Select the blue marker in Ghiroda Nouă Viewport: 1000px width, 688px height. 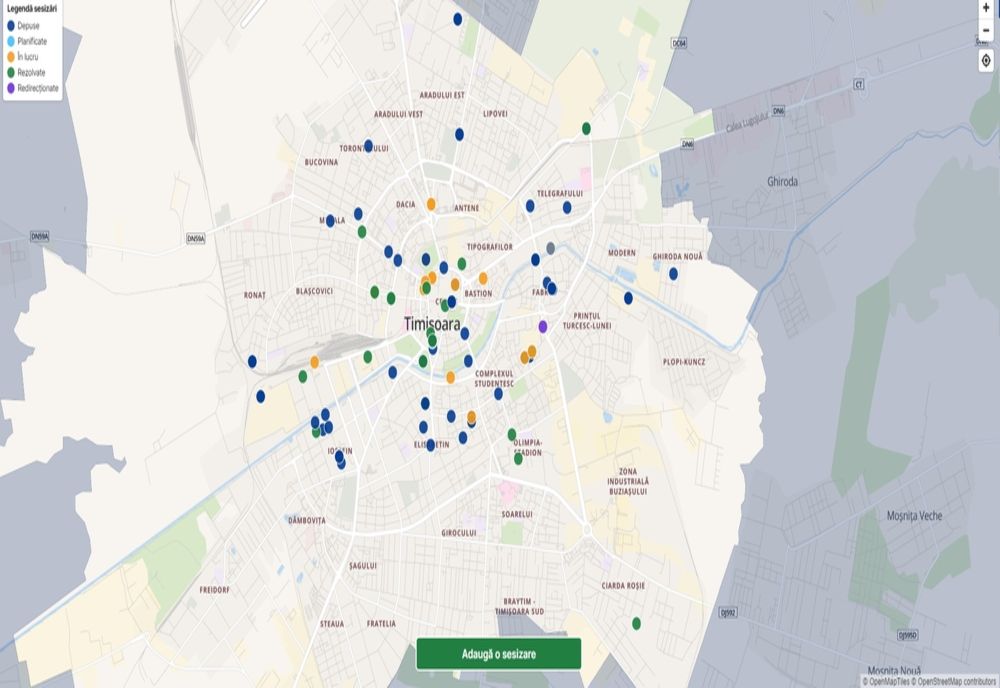coord(673,273)
